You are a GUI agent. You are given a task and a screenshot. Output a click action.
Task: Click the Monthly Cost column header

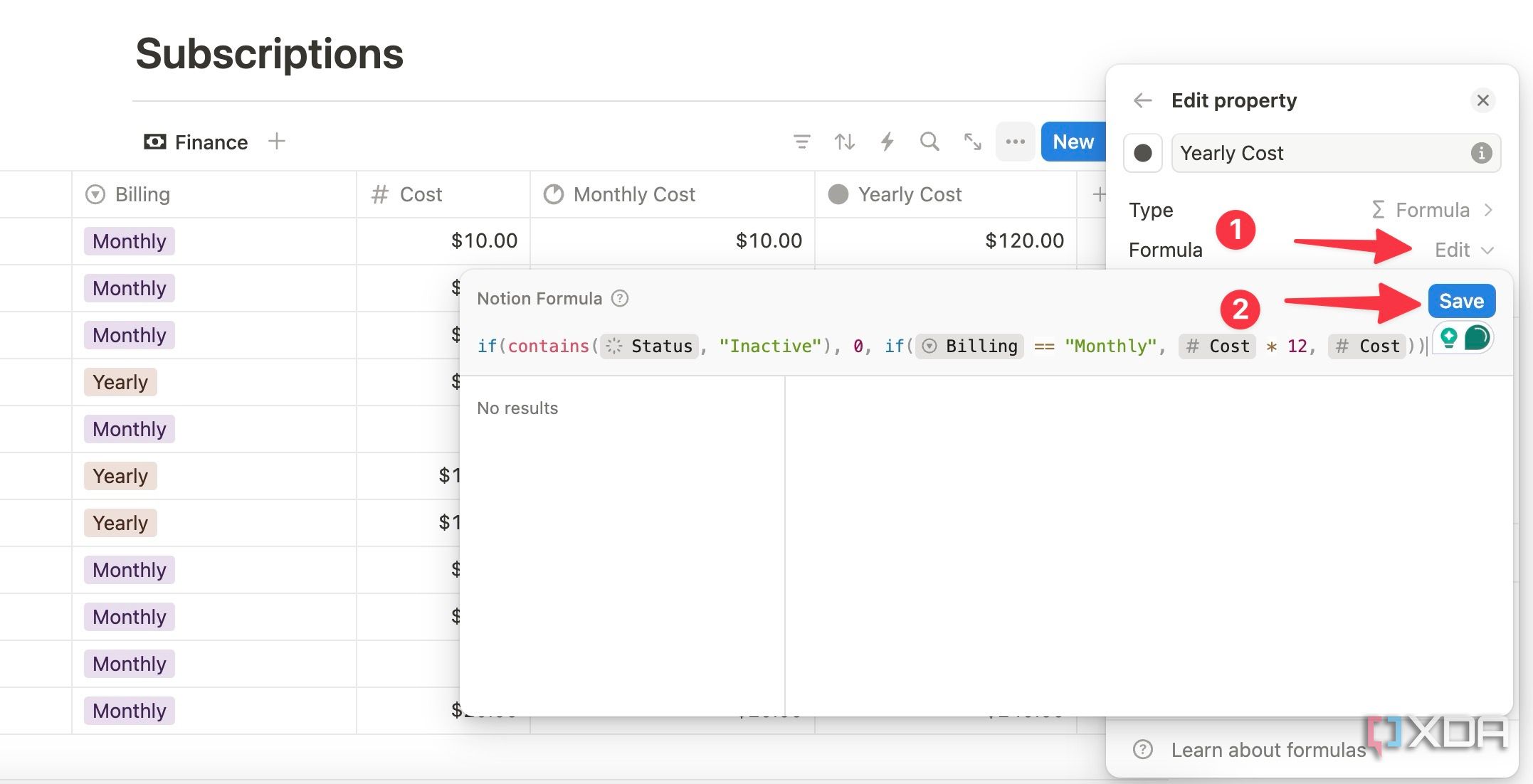tap(633, 194)
